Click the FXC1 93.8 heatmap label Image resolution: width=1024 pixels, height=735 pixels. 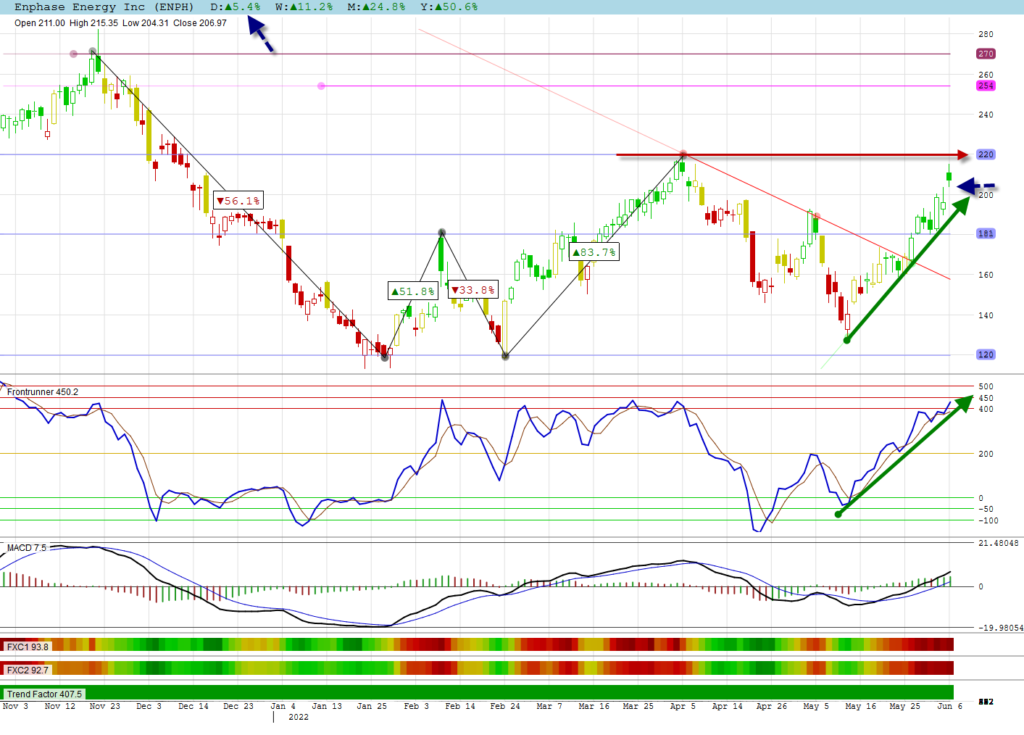(27, 647)
